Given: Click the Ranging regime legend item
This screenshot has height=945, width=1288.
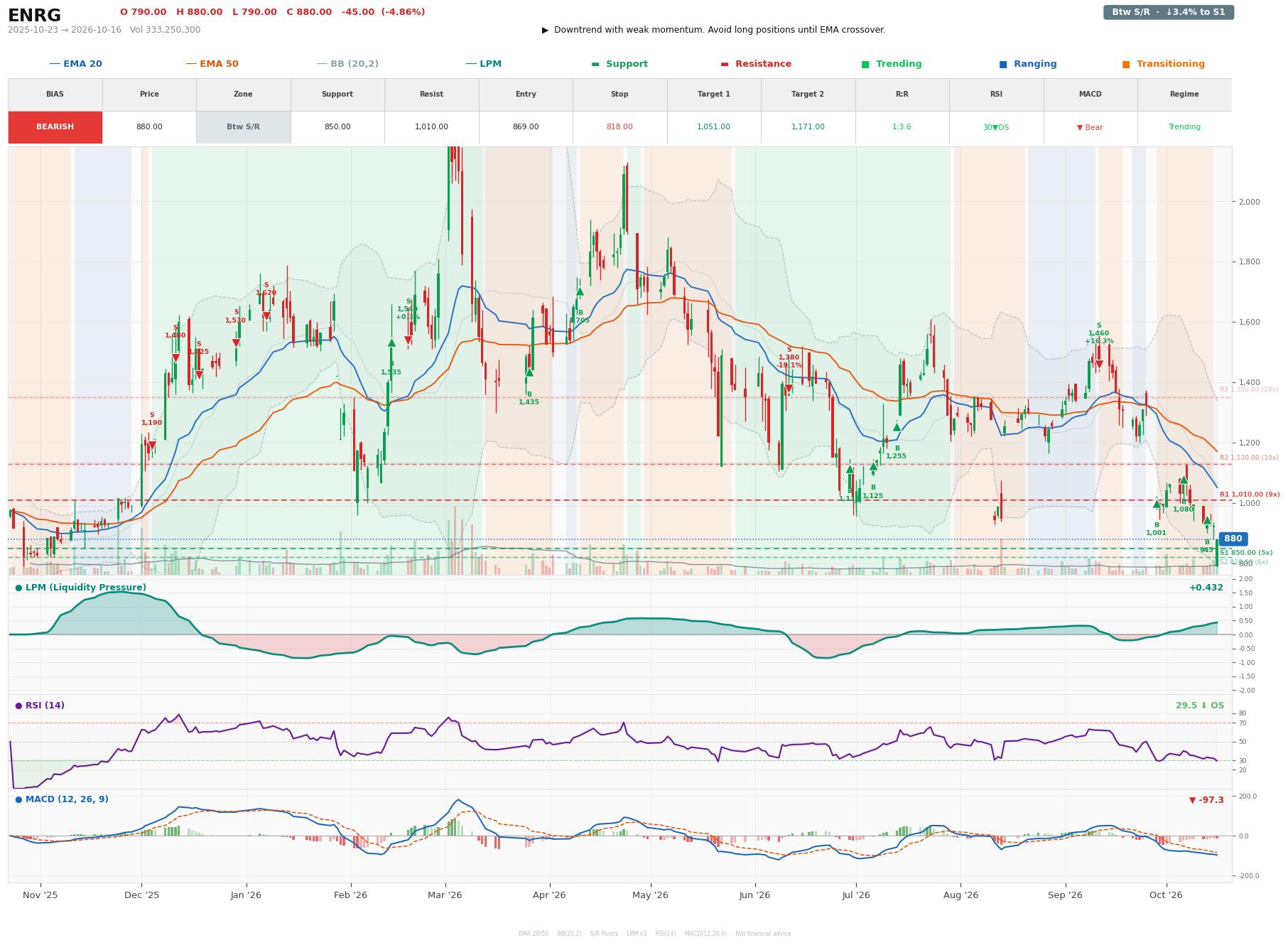Looking at the screenshot, I should [1027, 64].
